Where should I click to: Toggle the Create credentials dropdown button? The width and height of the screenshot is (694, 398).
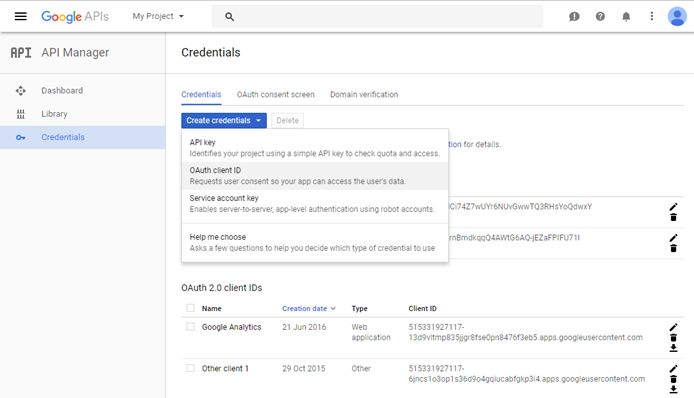224,120
